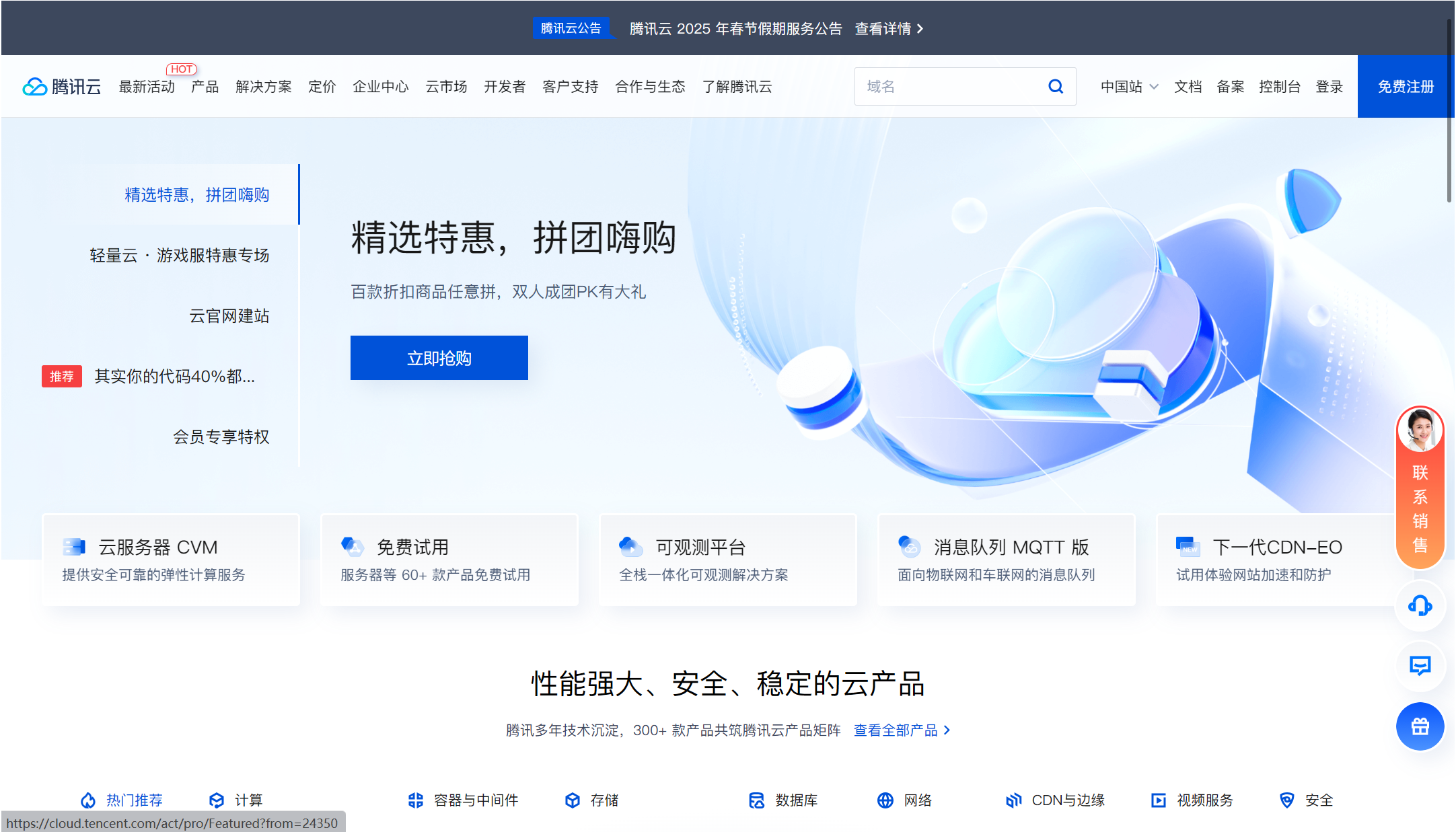
Task: Open the headset customer service icon
Action: (1420, 605)
